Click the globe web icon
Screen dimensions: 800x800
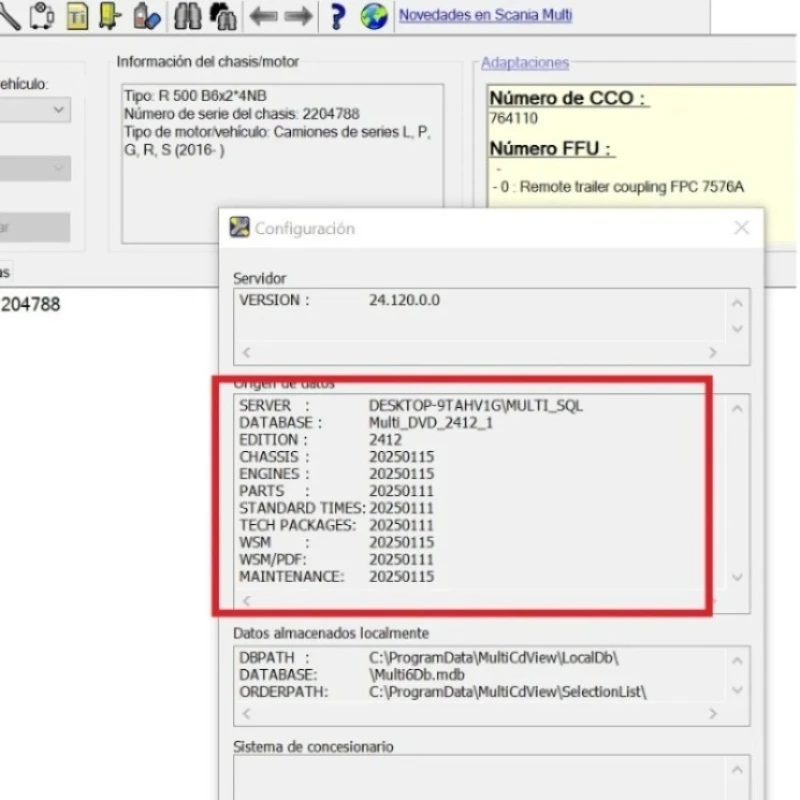373,16
